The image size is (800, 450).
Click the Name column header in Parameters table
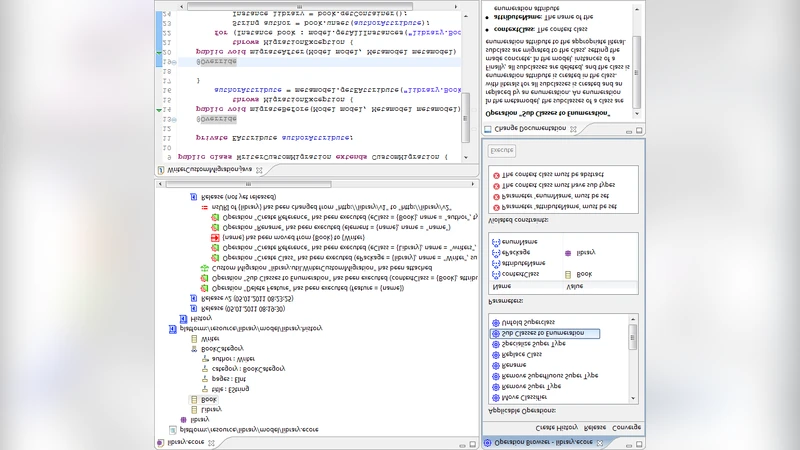pyautogui.click(x=502, y=287)
